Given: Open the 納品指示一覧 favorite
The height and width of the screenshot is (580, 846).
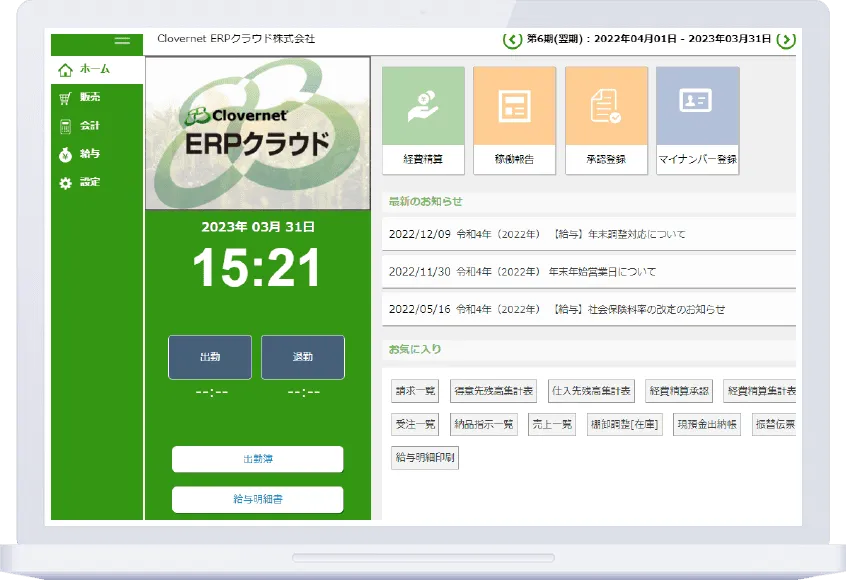Looking at the screenshot, I should click(x=483, y=425).
